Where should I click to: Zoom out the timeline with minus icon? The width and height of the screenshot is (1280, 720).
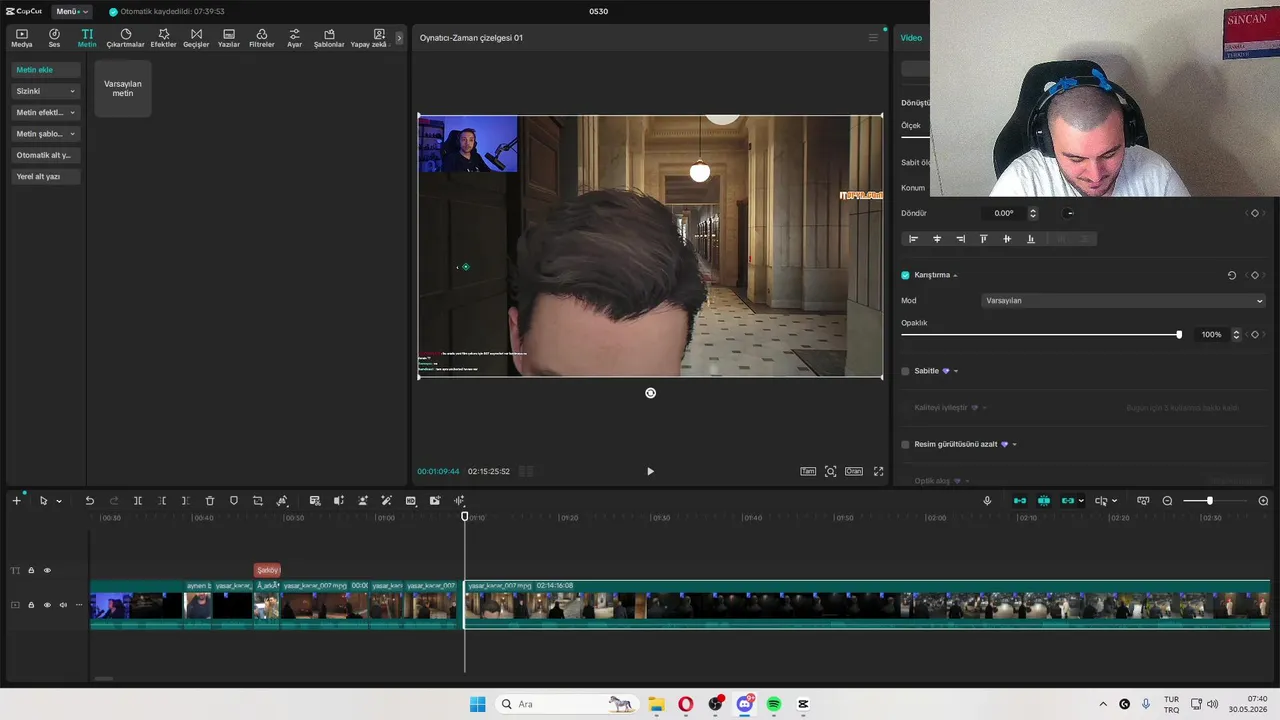coord(1167,501)
